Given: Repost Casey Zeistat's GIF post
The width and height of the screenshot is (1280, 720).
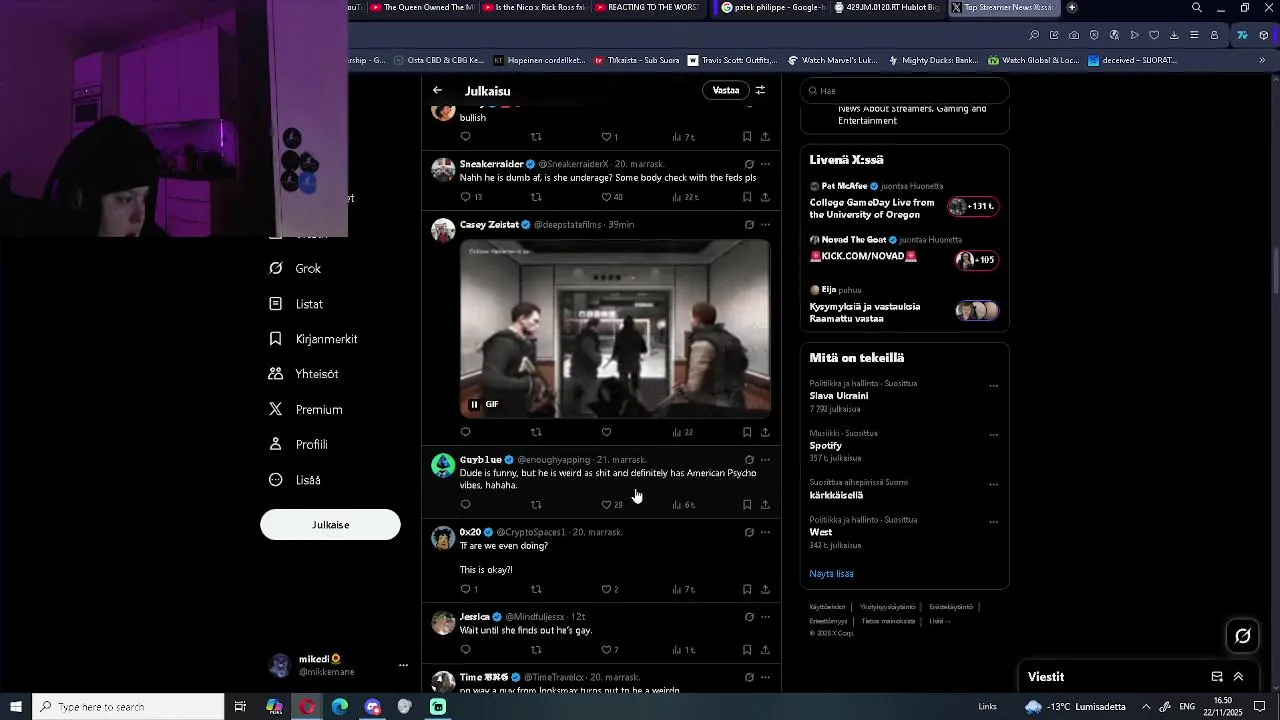Looking at the screenshot, I should (536, 432).
